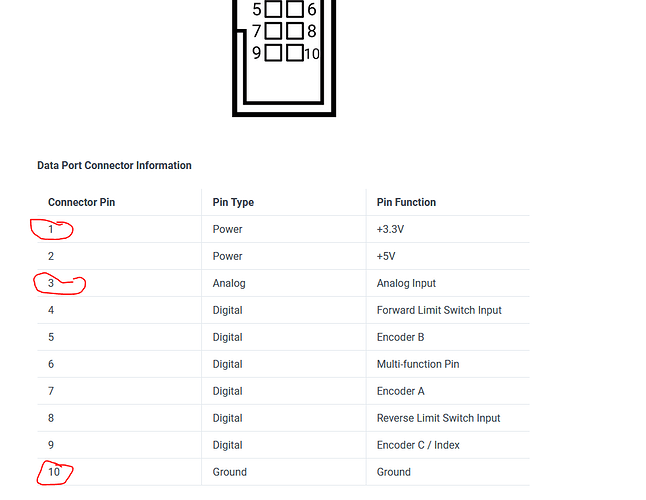Click Reverse Limit Switch Input text
Image resolution: width=646 pixels, height=500 pixels.
click(438, 418)
